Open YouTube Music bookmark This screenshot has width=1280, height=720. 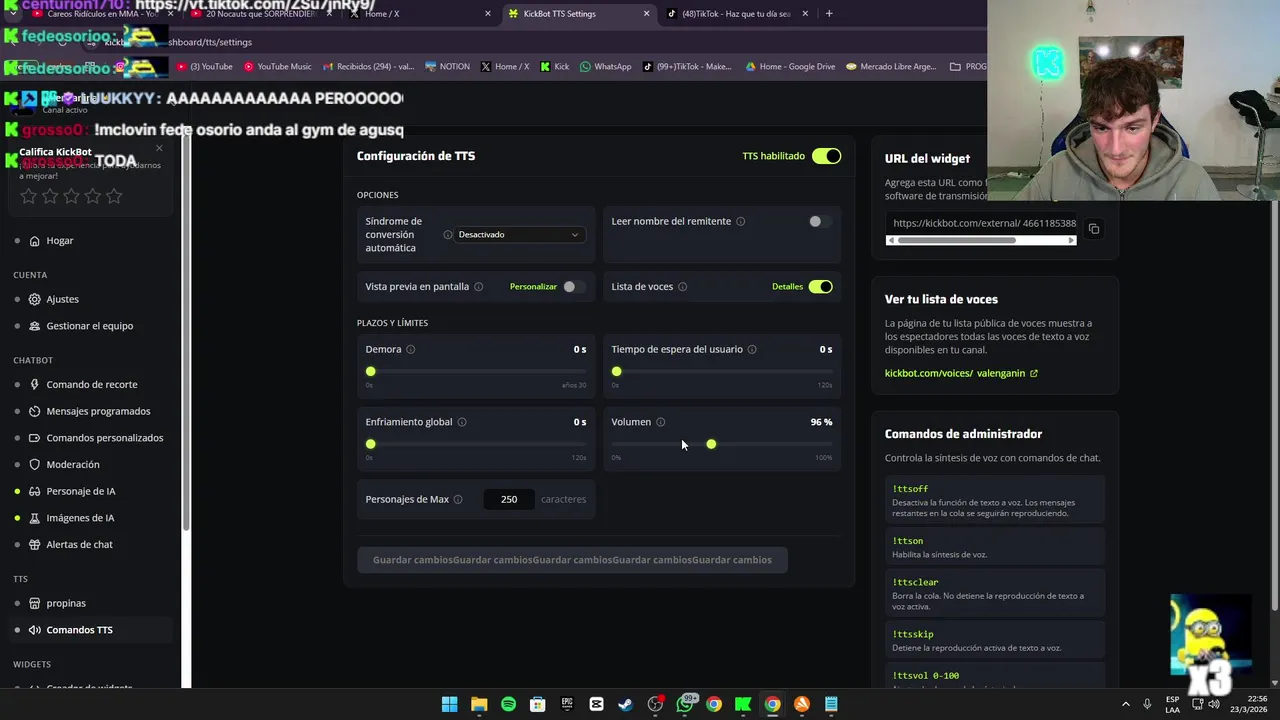coord(278,67)
